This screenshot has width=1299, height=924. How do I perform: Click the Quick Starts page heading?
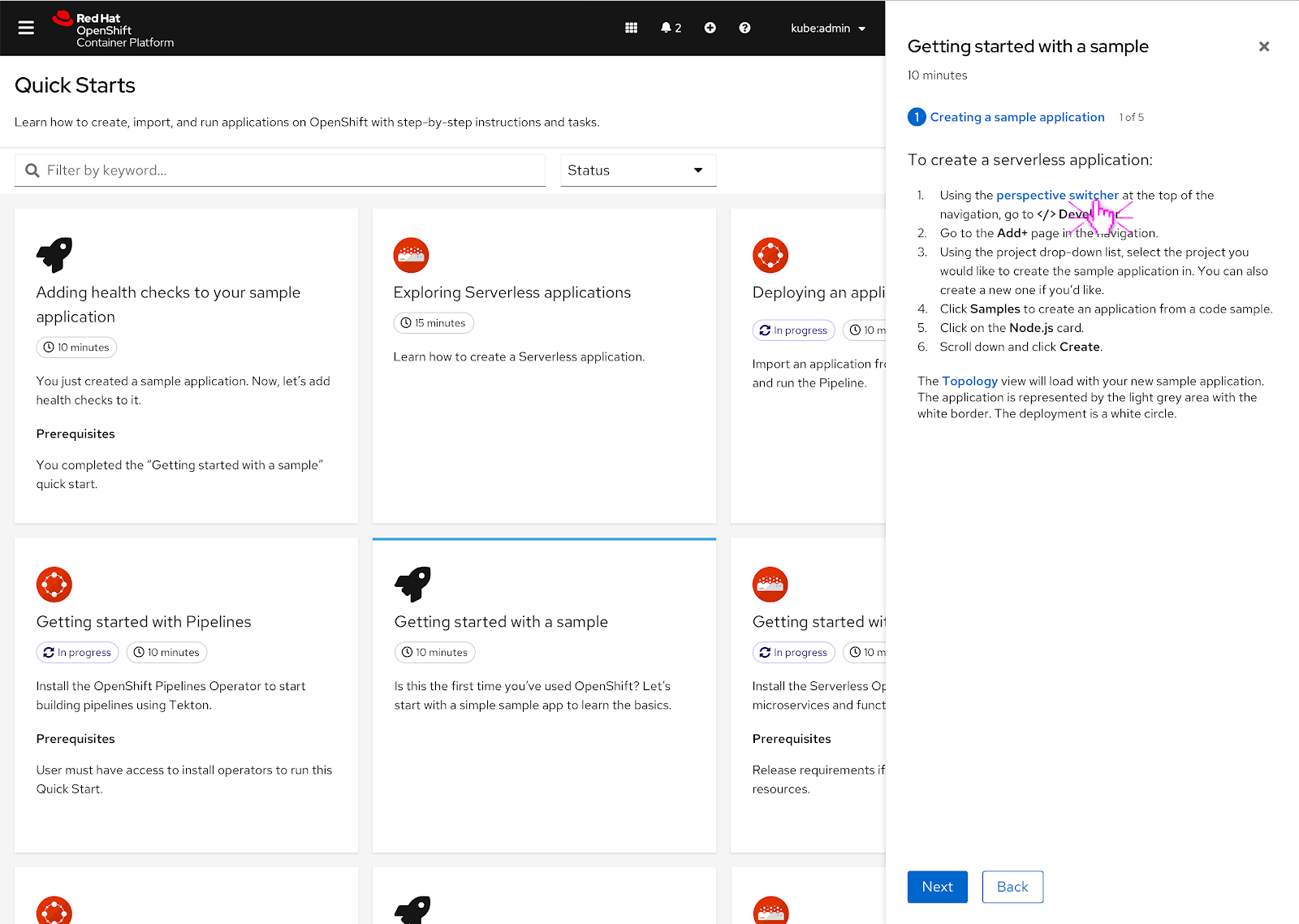[75, 85]
